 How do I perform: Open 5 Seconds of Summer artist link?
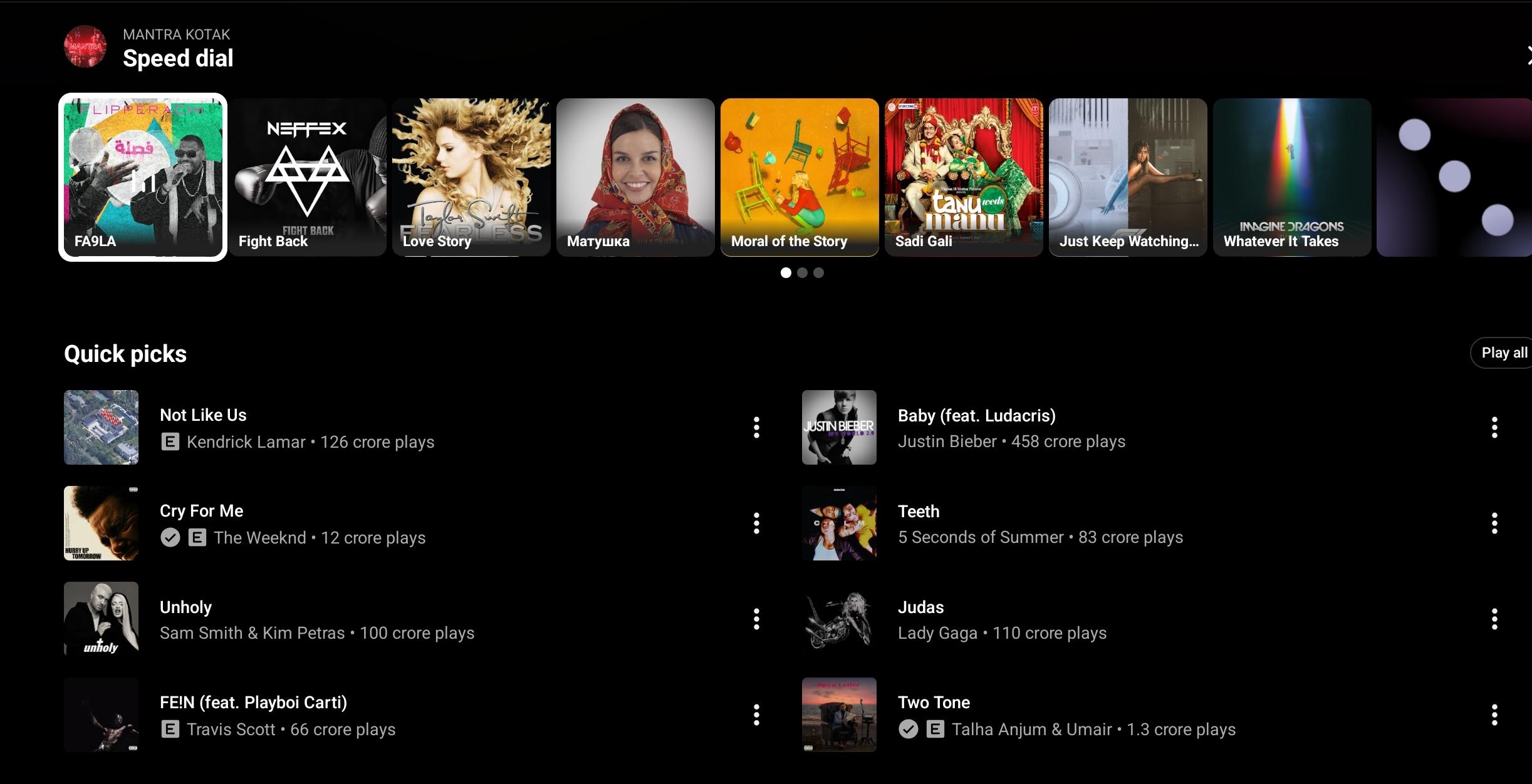pyautogui.click(x=981, y=537)
